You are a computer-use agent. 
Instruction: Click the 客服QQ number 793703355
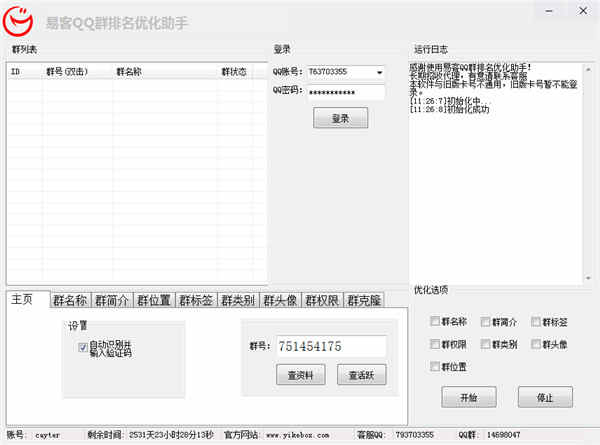click(x=414, y=435)
